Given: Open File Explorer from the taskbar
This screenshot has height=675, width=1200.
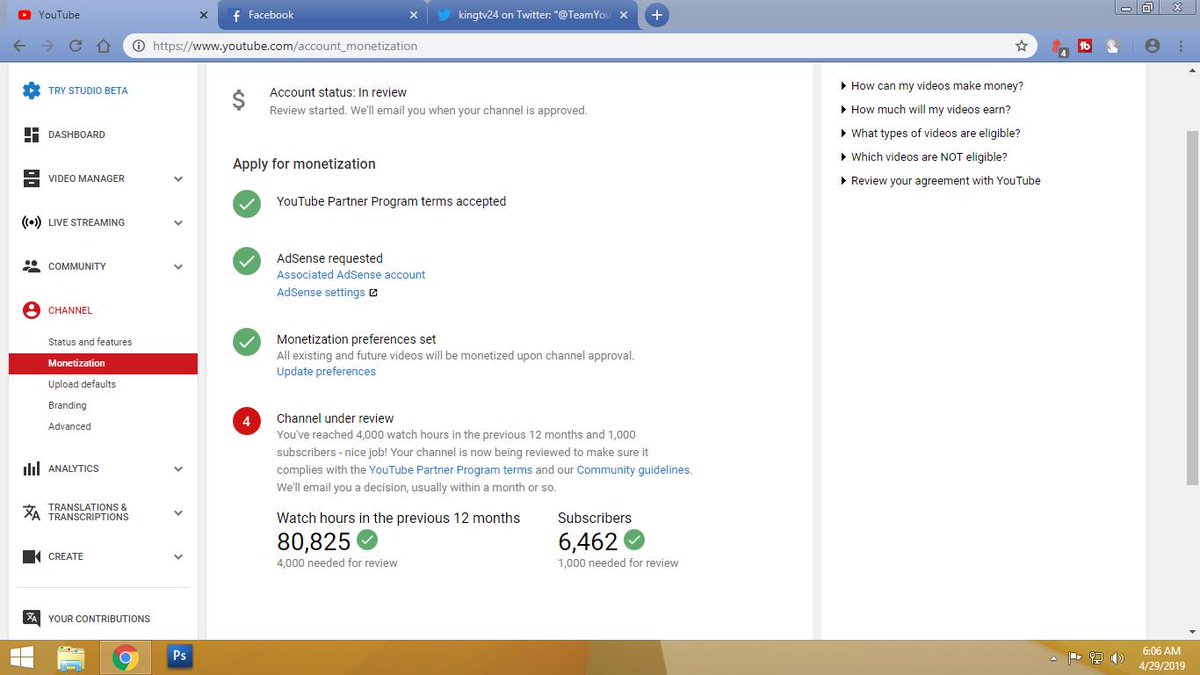Looking at the screenshot, I should pyautogui.click(x=71, y=657).
